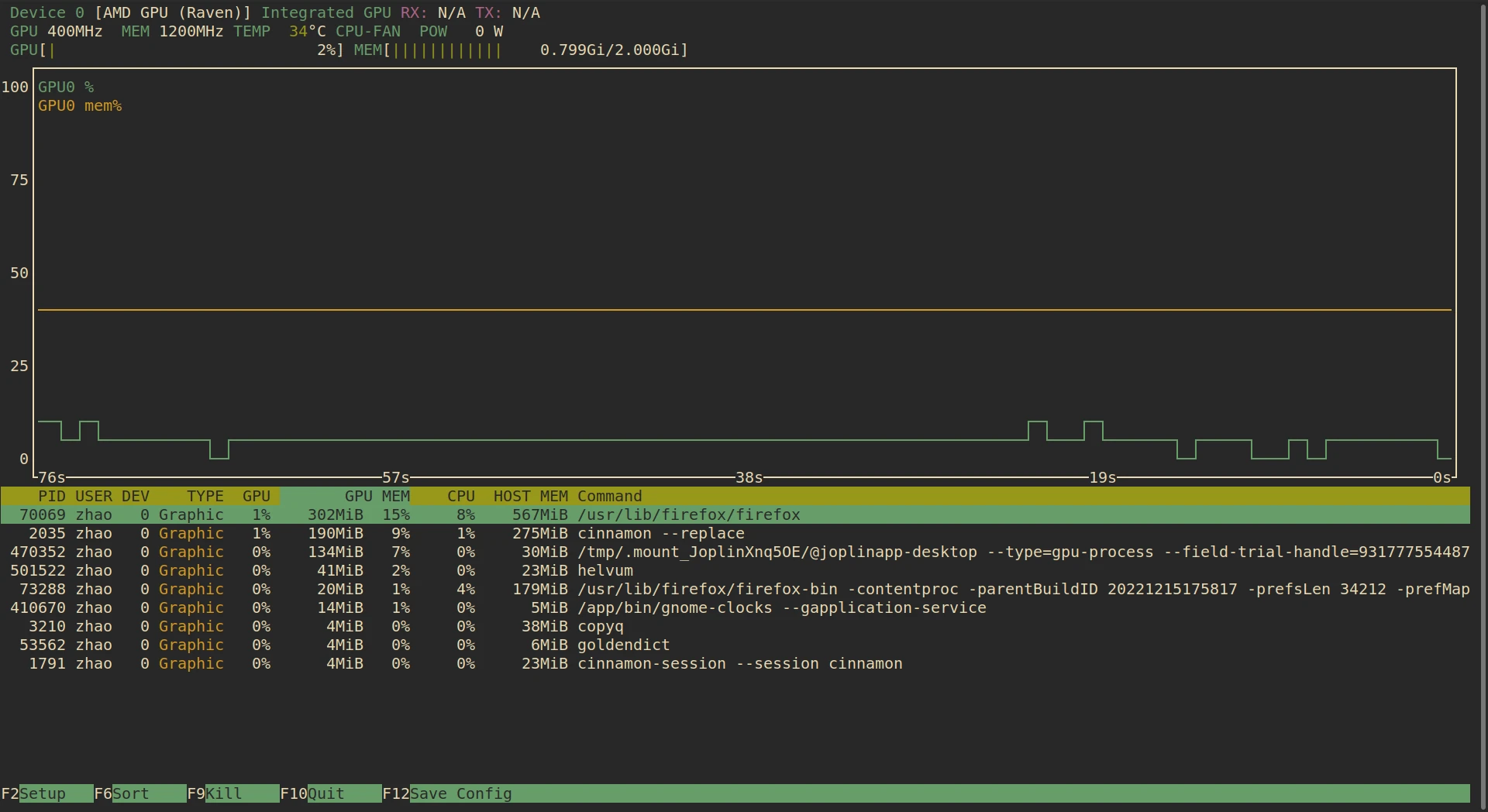Sort by USER column header

(94, 496)
